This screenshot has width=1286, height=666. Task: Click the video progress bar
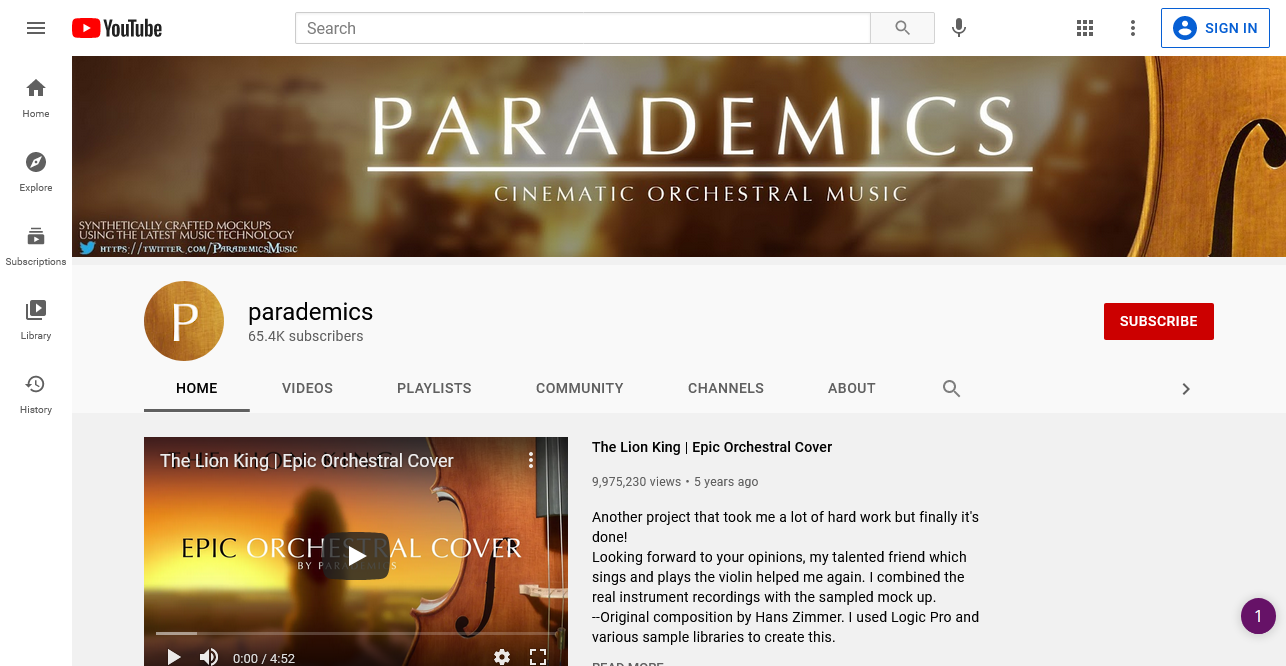(356, 633)
